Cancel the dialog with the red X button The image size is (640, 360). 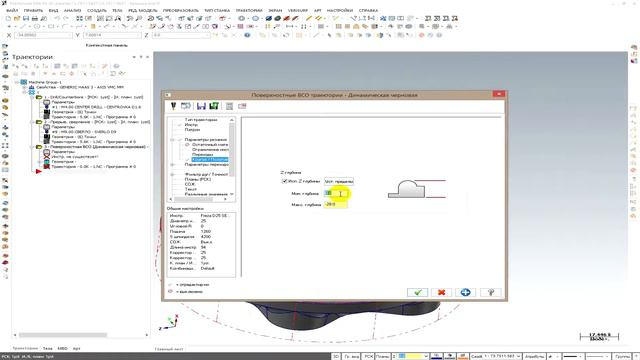tap(441, 292)
